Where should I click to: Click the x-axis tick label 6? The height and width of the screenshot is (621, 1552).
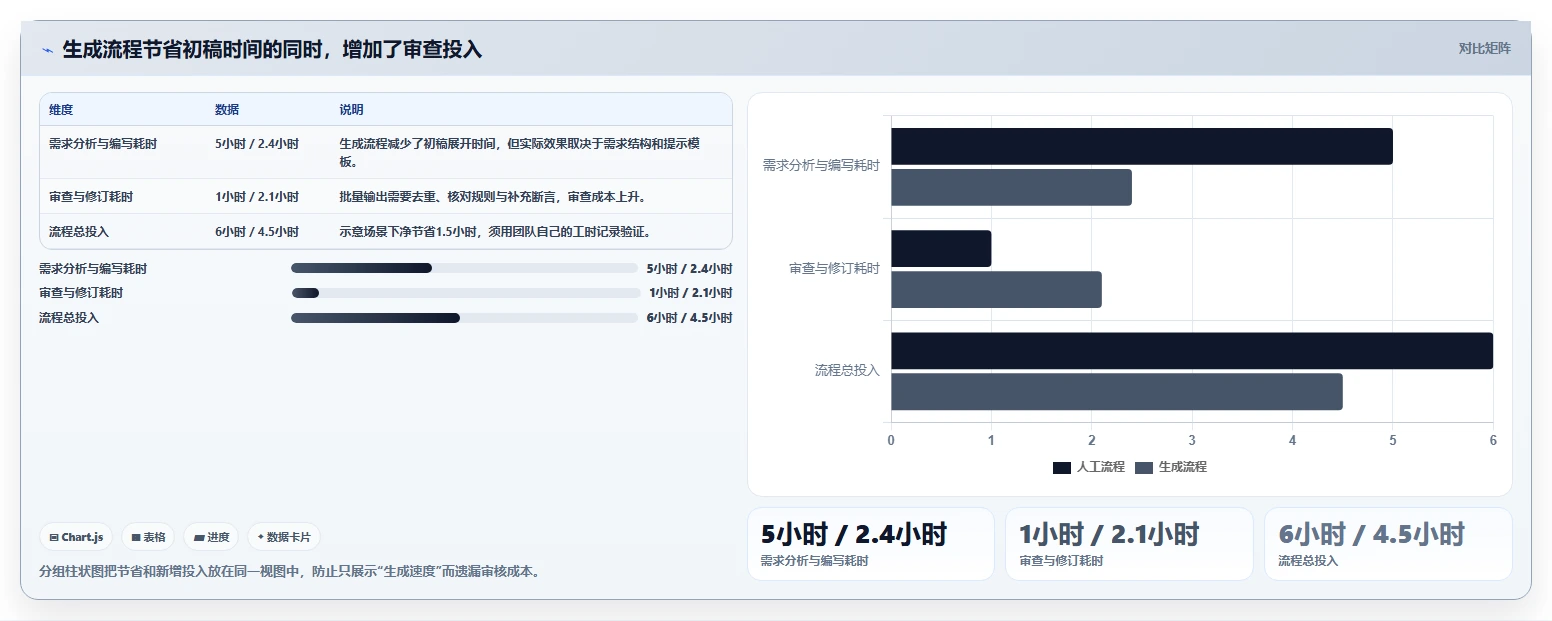point(1493,440)
